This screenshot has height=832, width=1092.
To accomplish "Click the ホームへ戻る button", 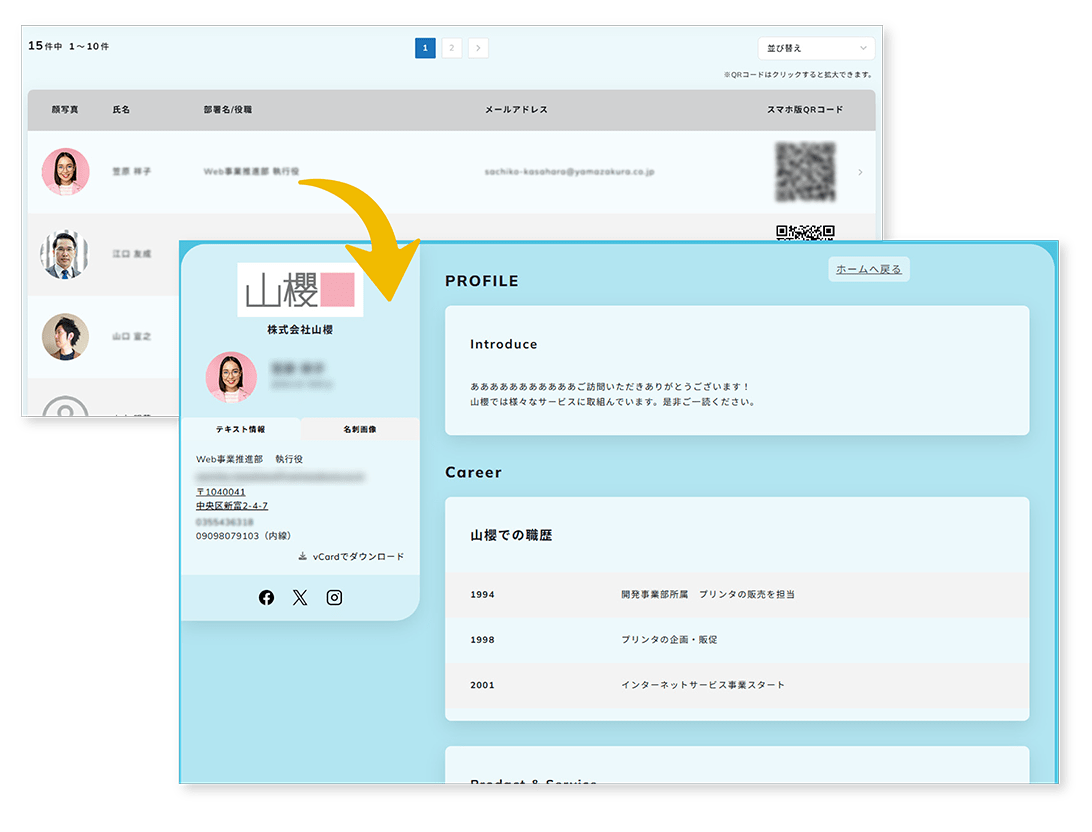I will pyautogui.click(x=868, y=269).
